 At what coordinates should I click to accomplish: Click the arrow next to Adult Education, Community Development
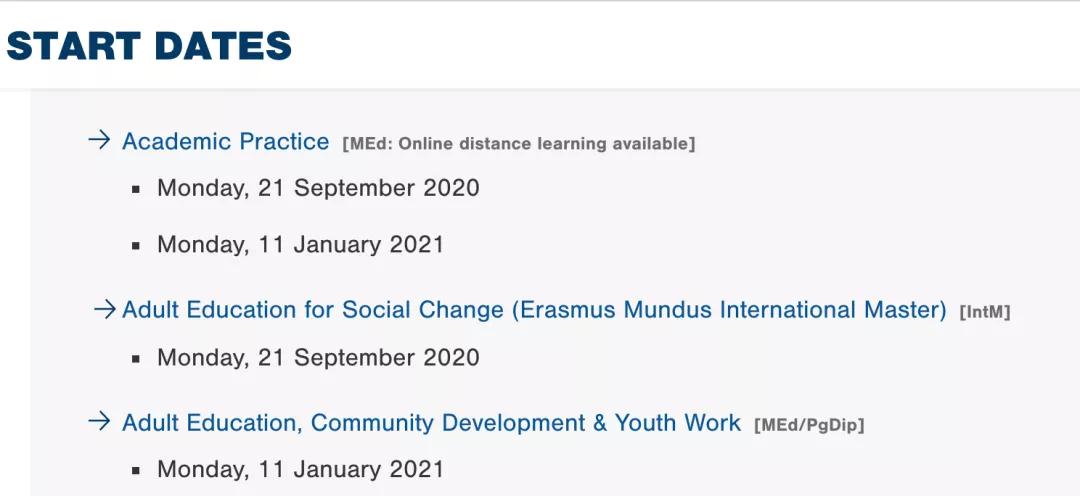(x=99, y=422)
